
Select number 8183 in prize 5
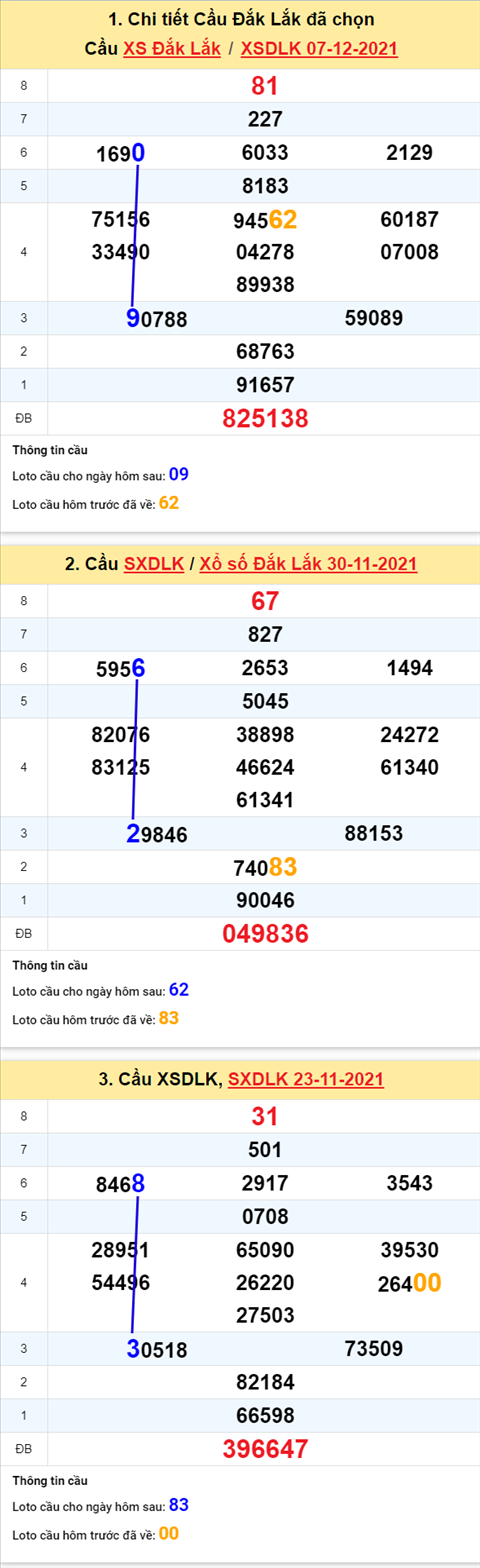(x=265, y=186)
